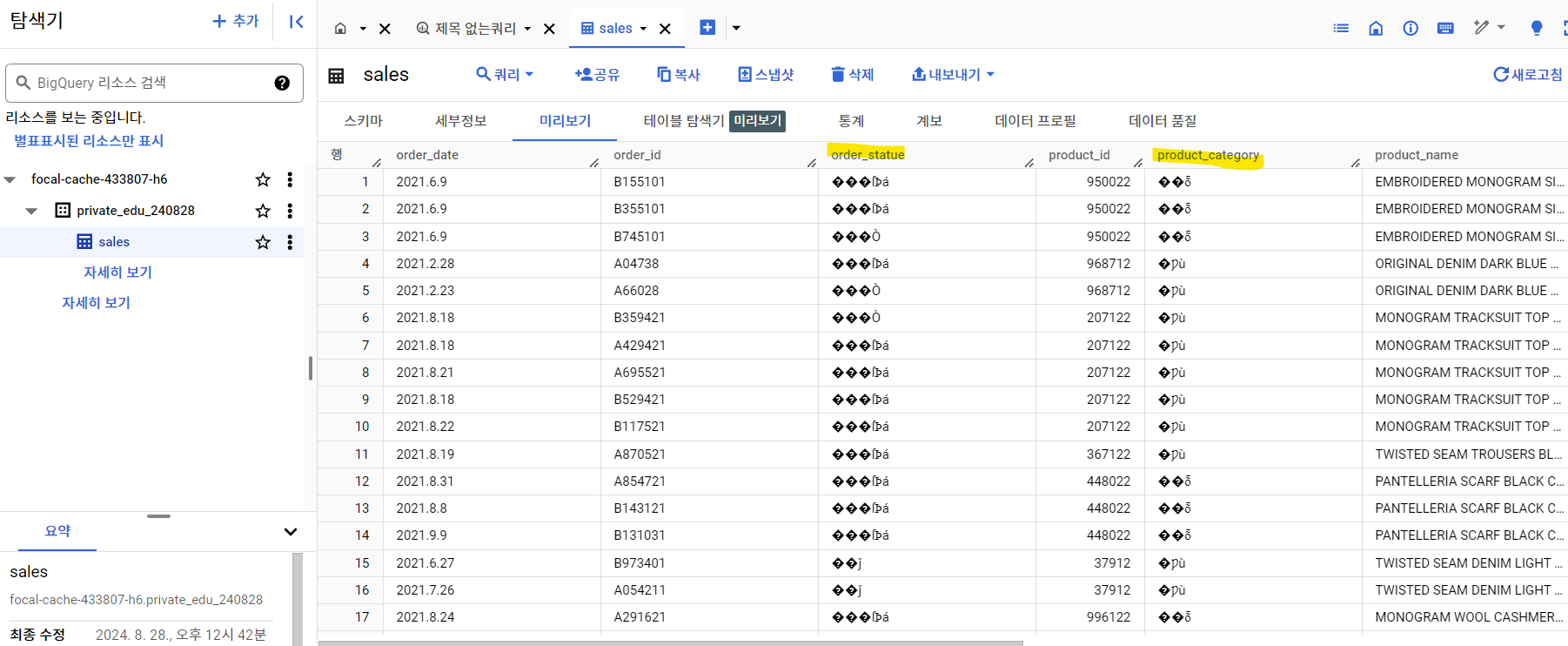Copy the sales table

679,75
